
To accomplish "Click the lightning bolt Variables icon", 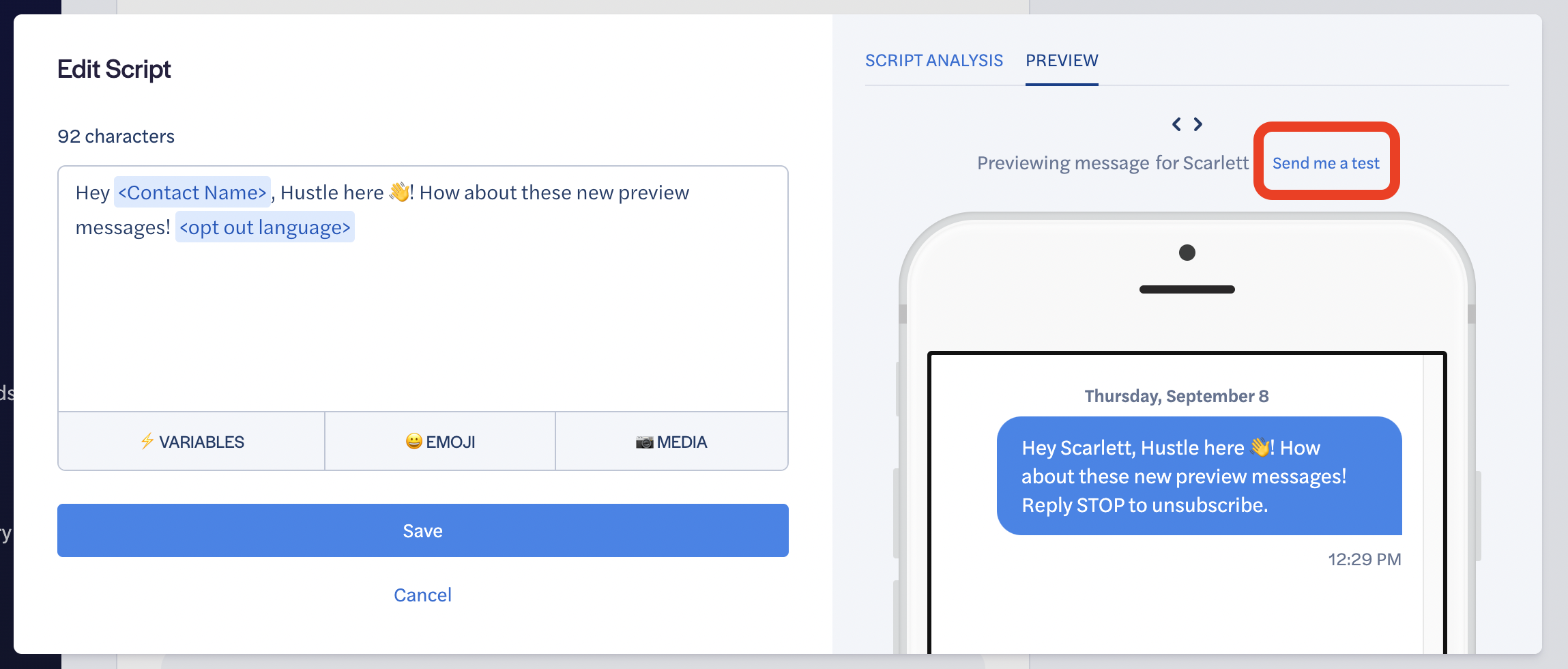I will point(147,441).
